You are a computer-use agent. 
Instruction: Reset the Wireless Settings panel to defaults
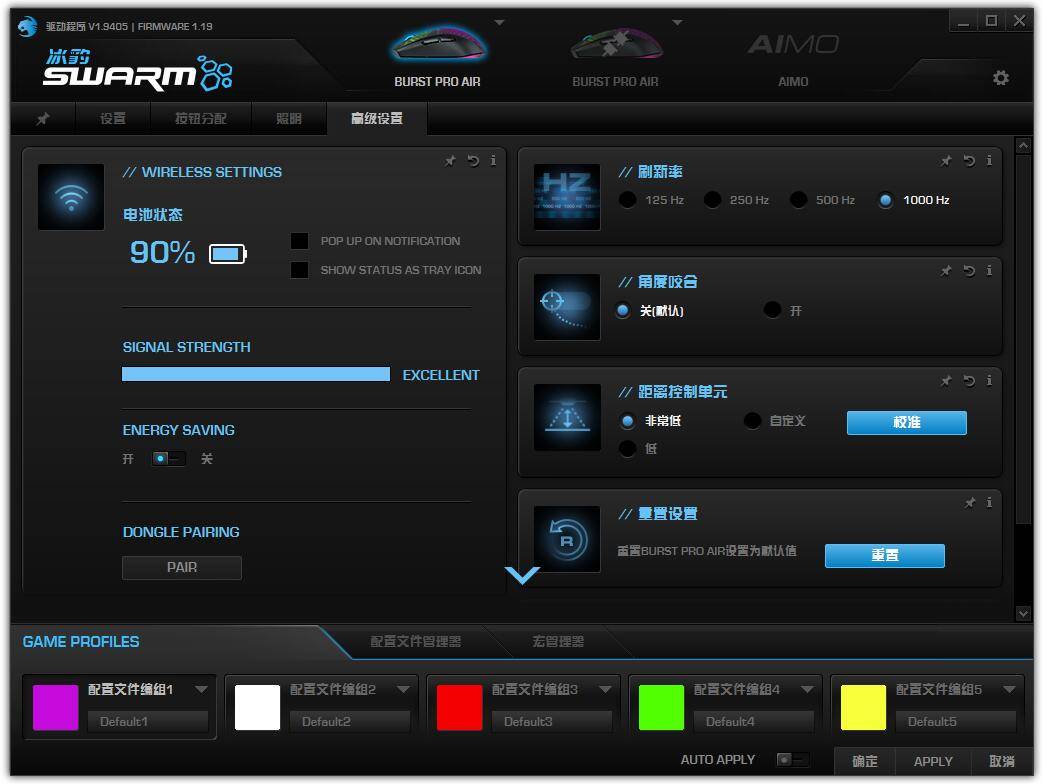click(x=473, y=160)
